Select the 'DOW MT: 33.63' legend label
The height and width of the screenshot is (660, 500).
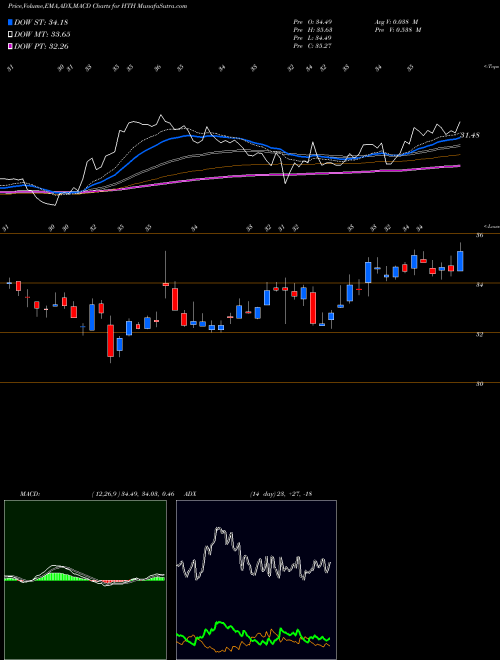point(42,35)
